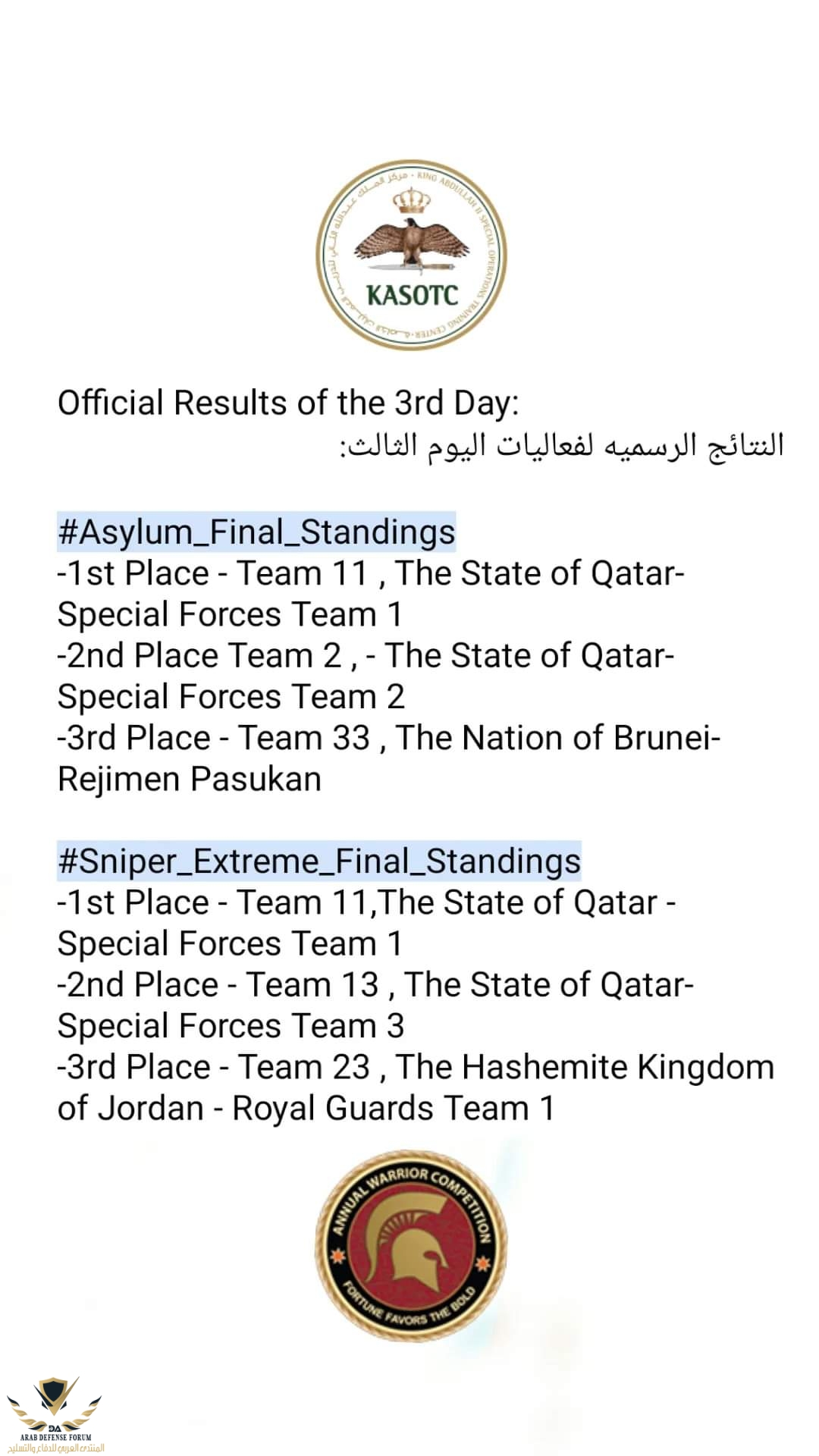Click the Annual Warrior Competition emblem
The height and width of the screenshot is (1456, 819).
(411, 1246)
